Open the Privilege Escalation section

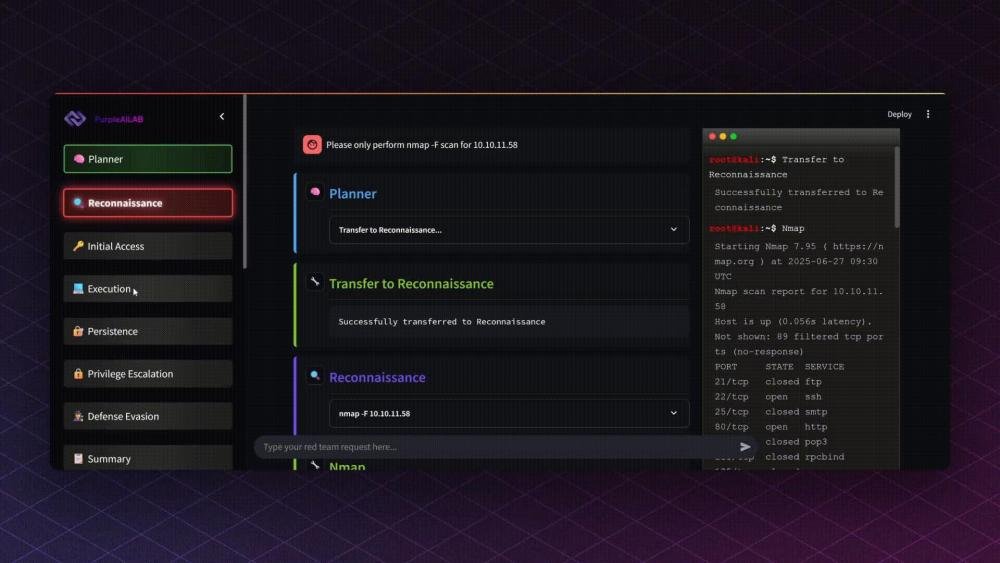[148, 374]
